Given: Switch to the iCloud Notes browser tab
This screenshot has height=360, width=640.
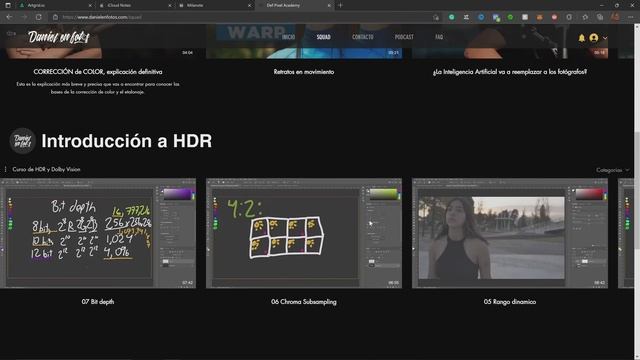Looking at the screenshot, I should (x=135, y=5).
